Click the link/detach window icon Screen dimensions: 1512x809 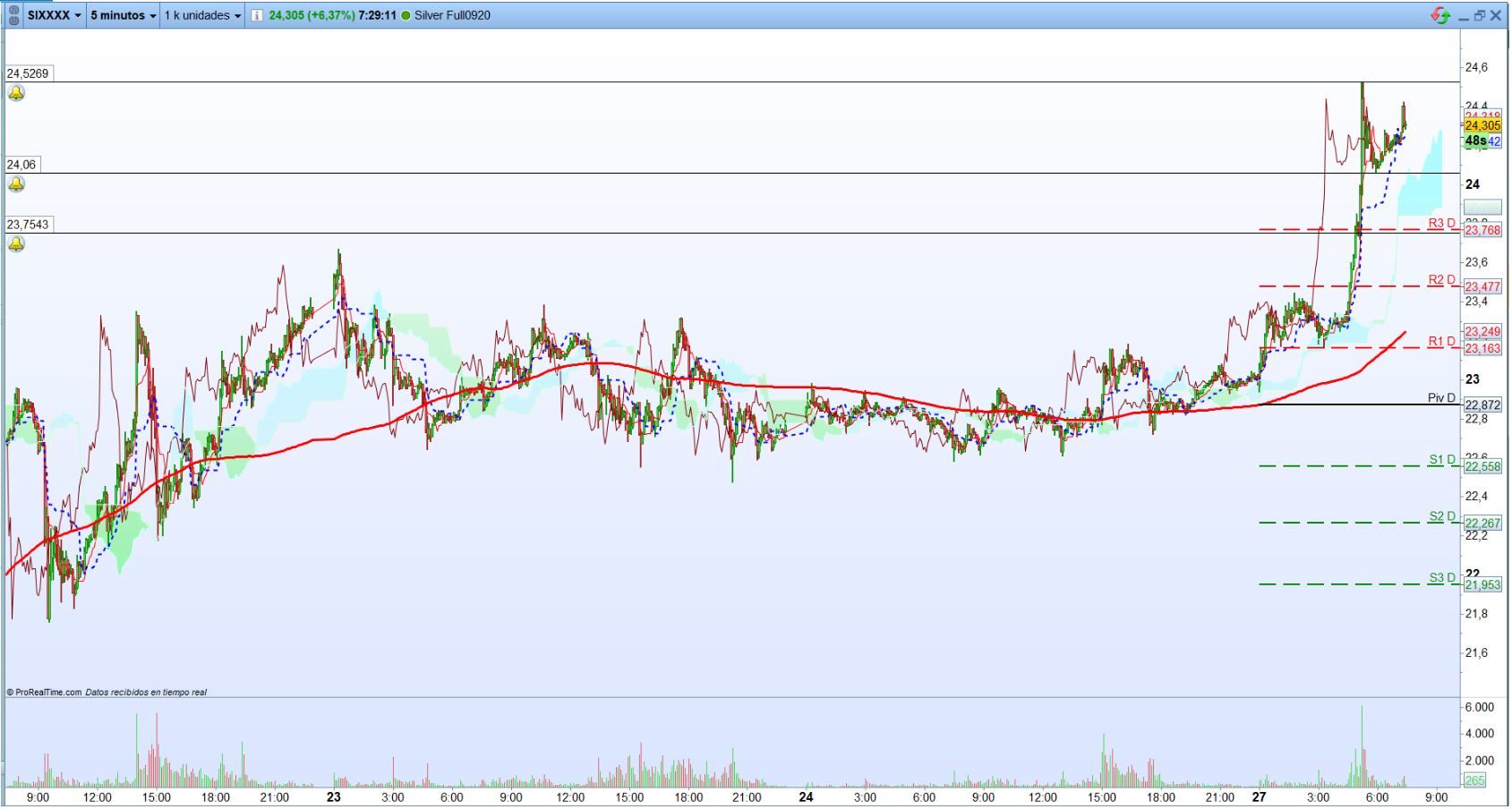(13, 15)
